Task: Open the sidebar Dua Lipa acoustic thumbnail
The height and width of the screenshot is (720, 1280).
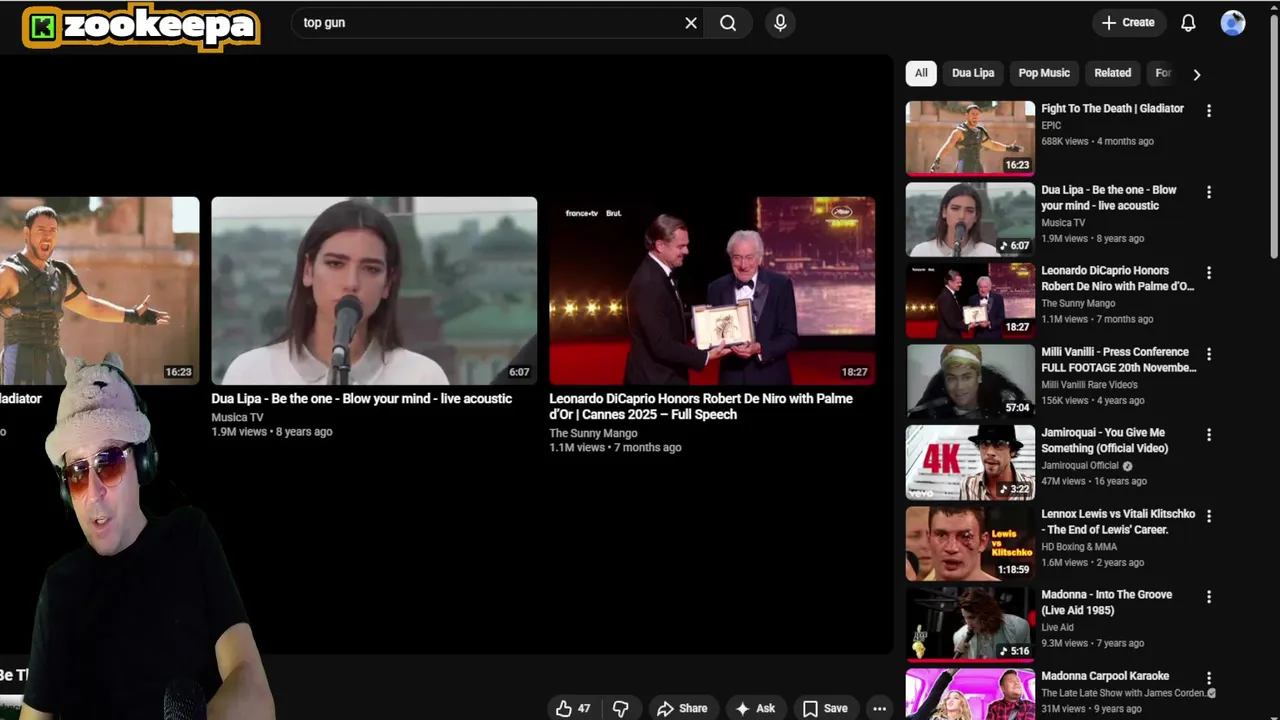Action: [x=970, y=218]
